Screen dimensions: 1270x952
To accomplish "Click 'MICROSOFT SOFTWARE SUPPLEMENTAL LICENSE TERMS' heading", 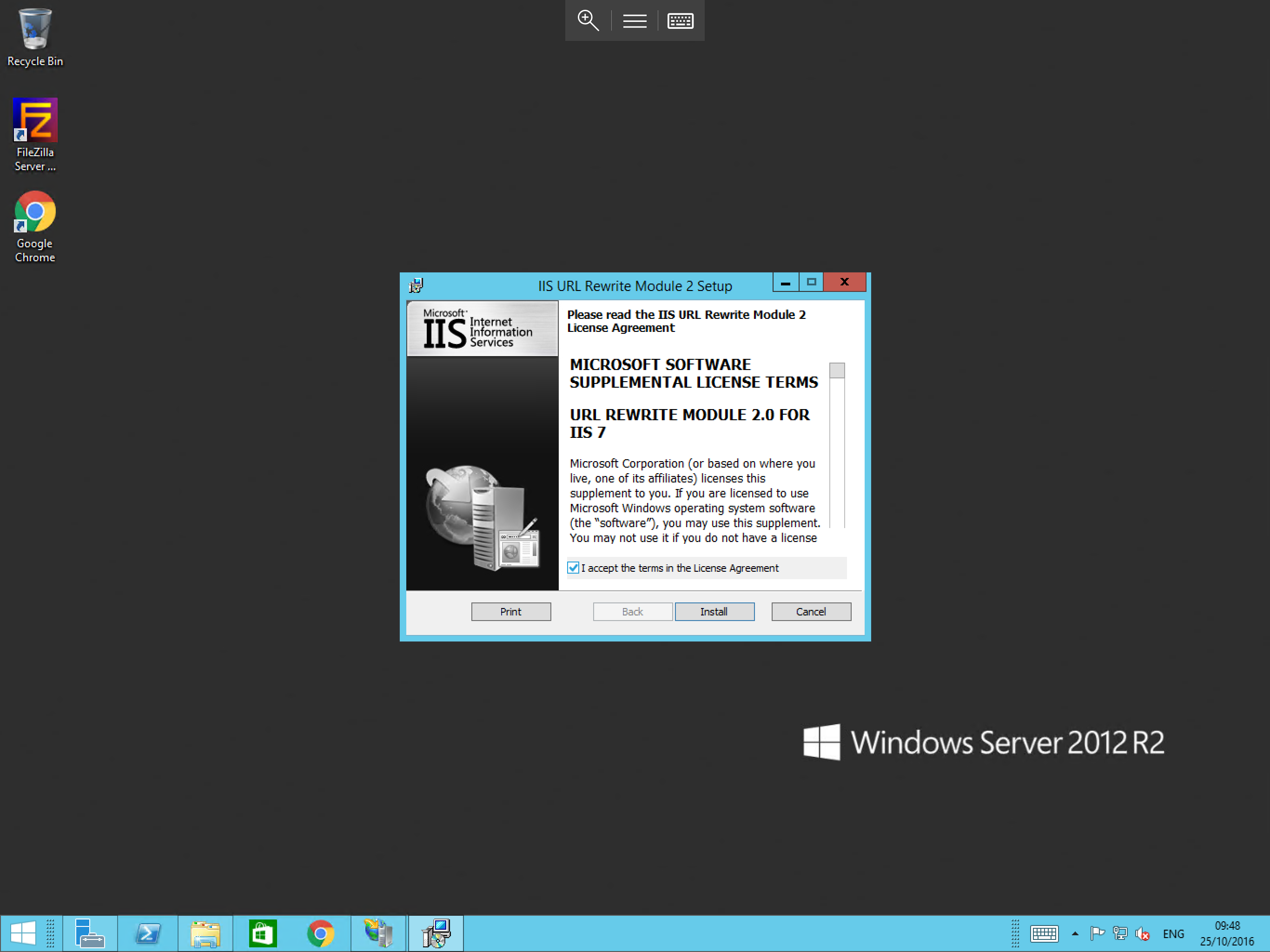I will [694, 373].
